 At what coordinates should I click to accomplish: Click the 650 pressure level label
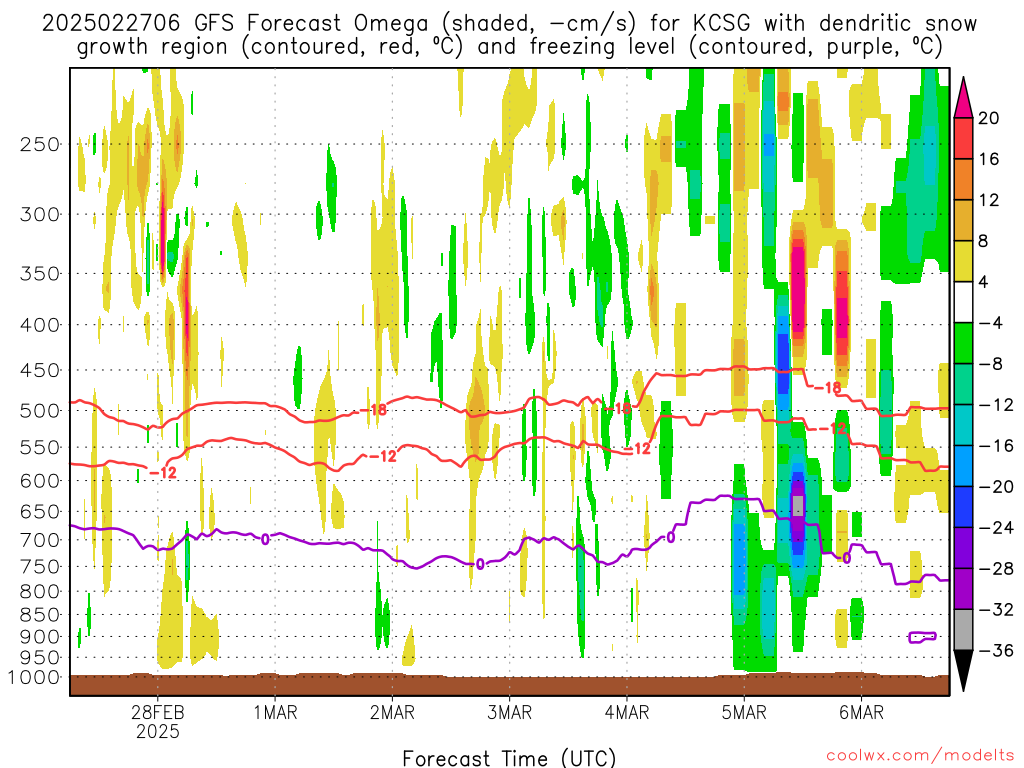(40, 511)
